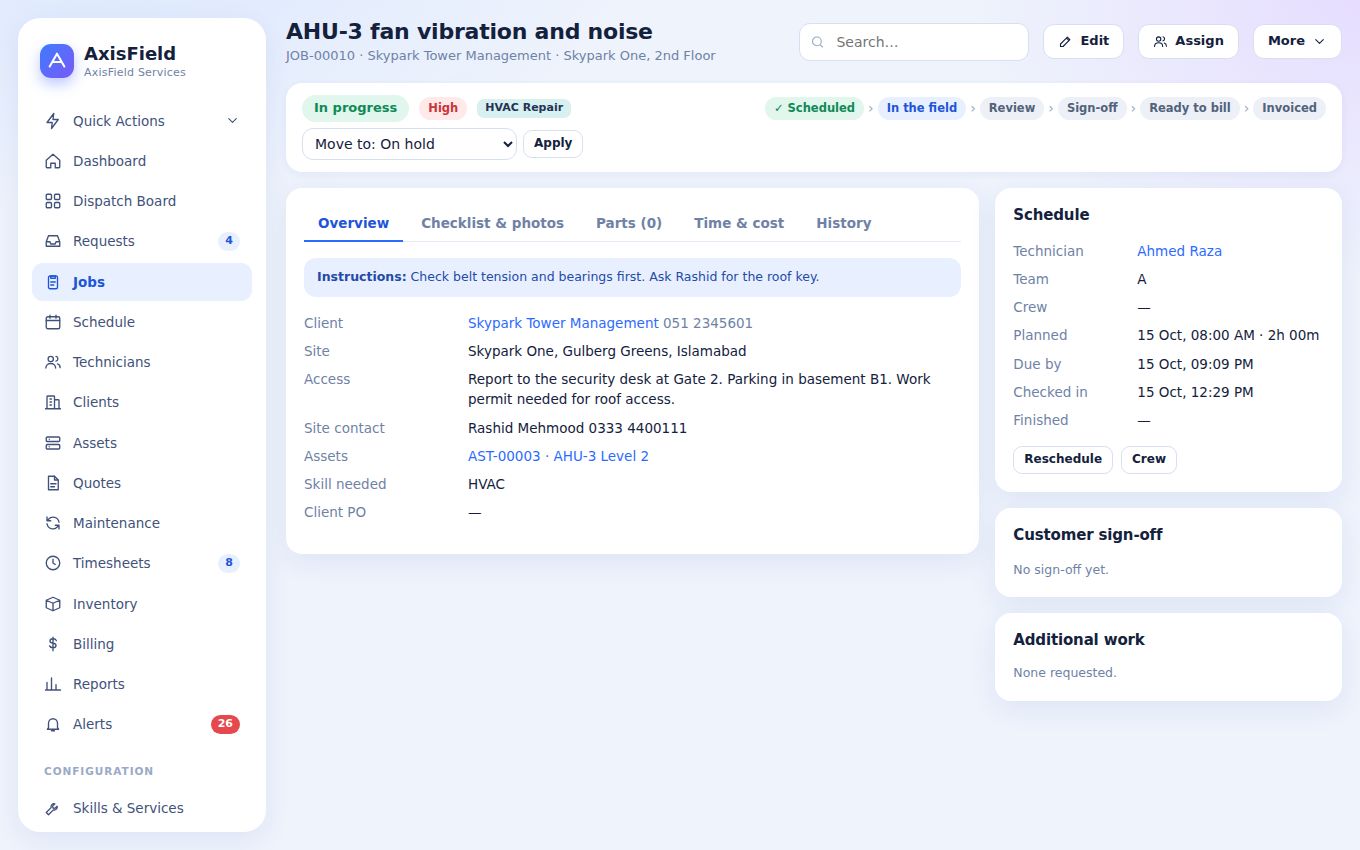This screenshot has height=850, width=1360.
Task: Click the Jobs clipboard icon
Action: point(53,282)
